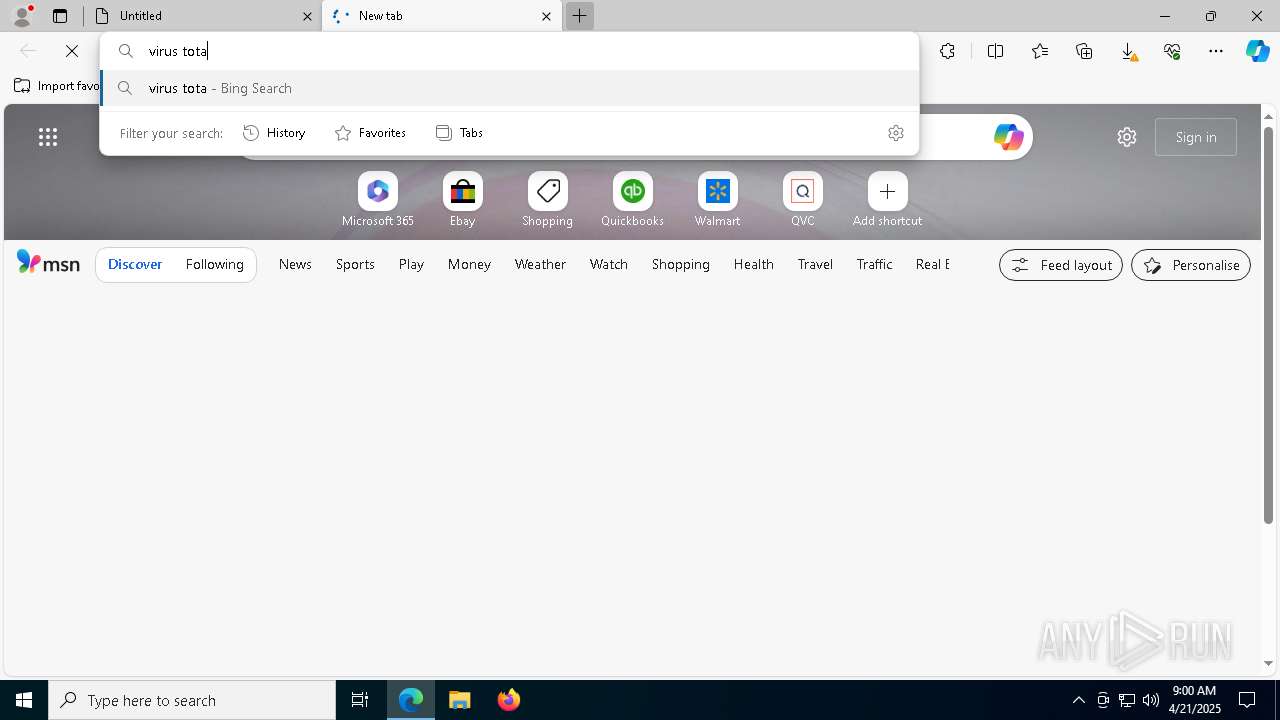Open the Settings and more ellipsis menu

(x=1216, y=51)
